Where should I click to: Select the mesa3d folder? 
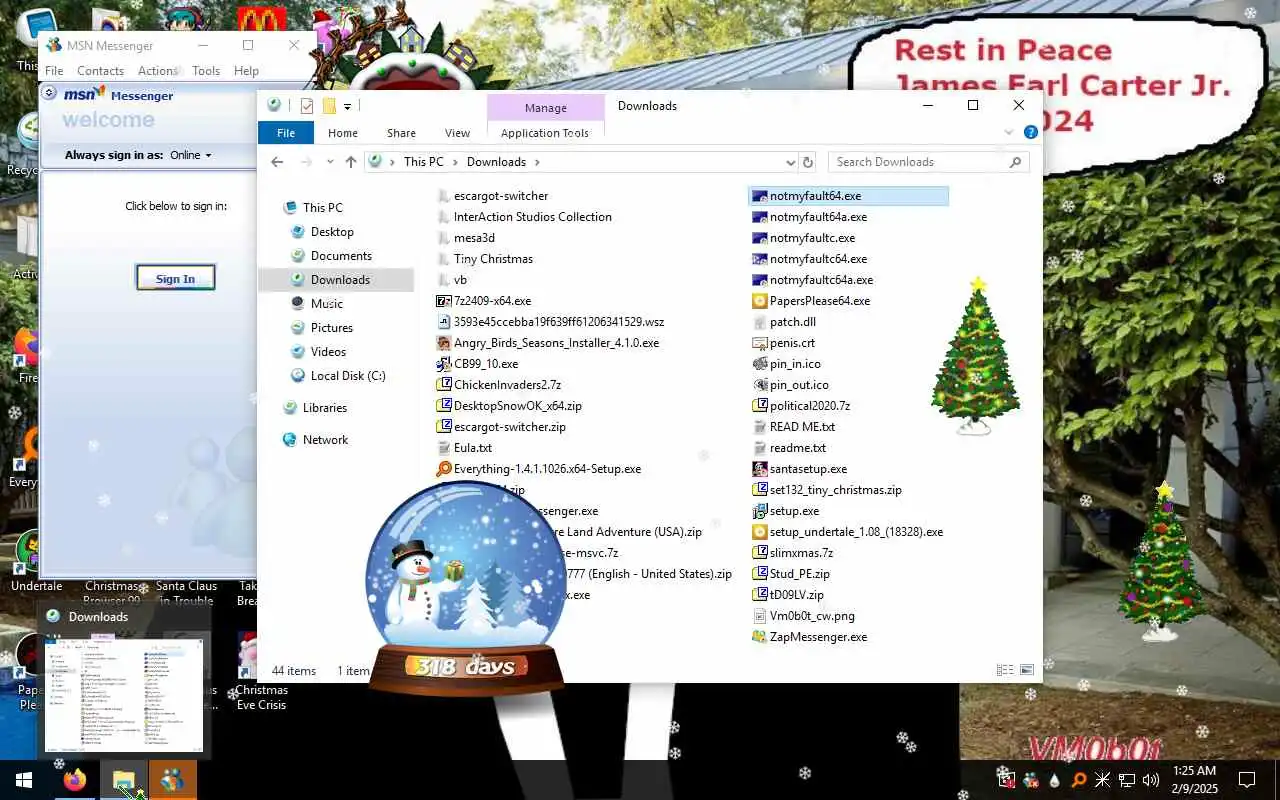click(x=466, y=238)
